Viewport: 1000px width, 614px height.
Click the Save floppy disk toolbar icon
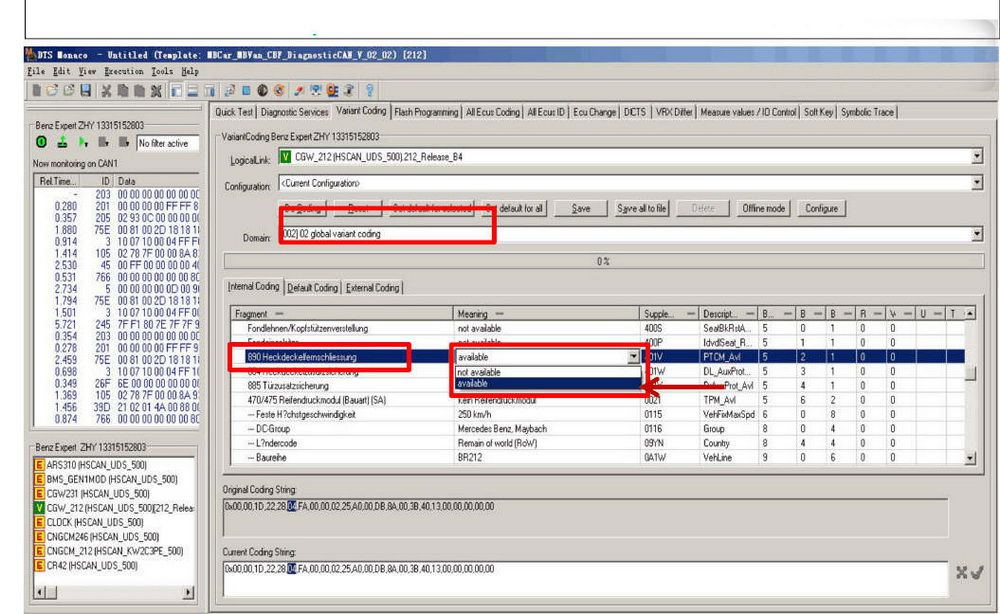(x=85, y=91)
